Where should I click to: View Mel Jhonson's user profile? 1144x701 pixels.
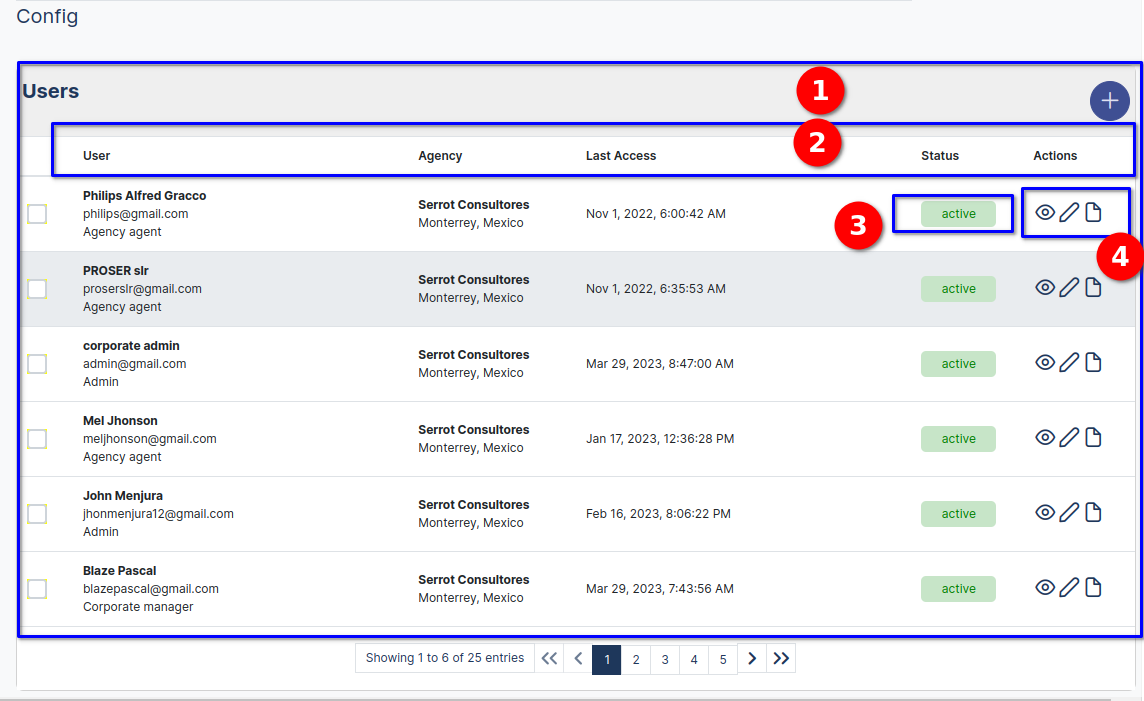tap(1045, 437)
